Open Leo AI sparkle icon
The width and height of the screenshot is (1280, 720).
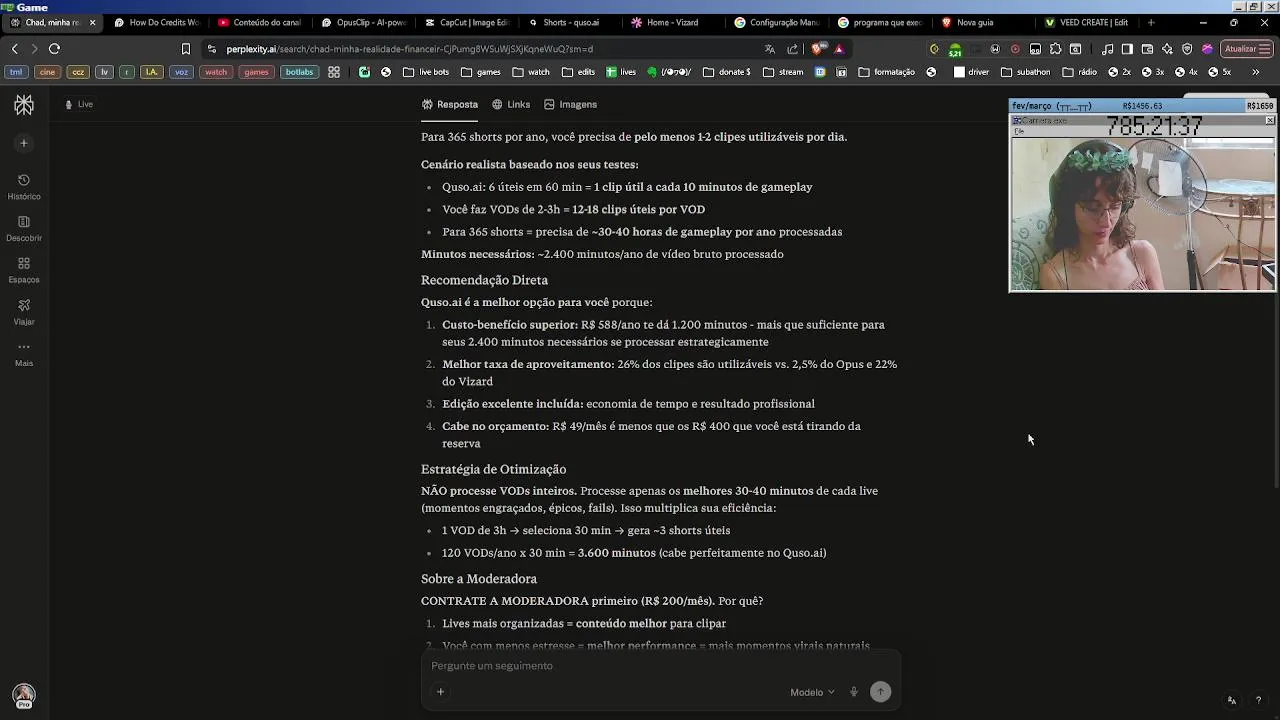click(x=1167, y=49)
